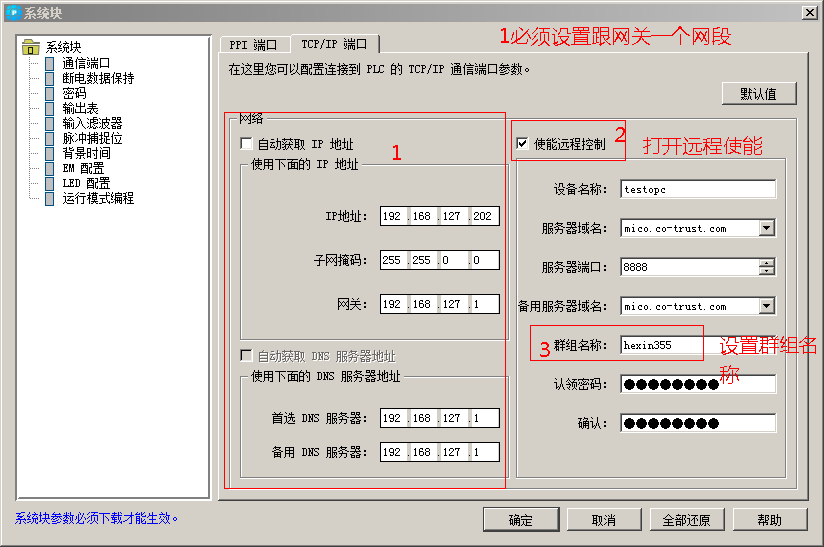Toggle 自动获取 DNS 服务器地址 checkbox
This screenshot has width=824, height=547.
pyautogui.click(x=246, y=356)
